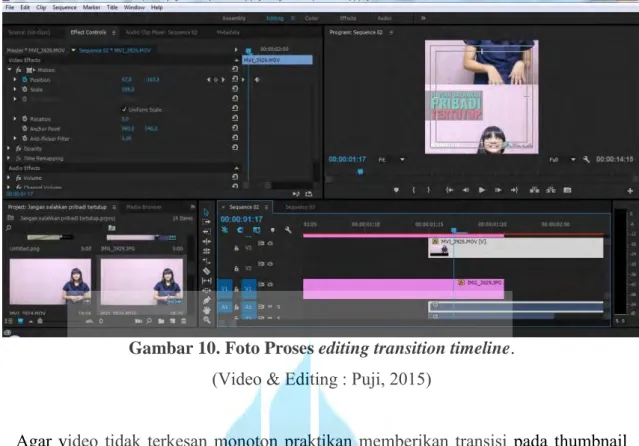Reset the Position parameter
The width and height of the screenshot is (639, 446).
point(235,79)
